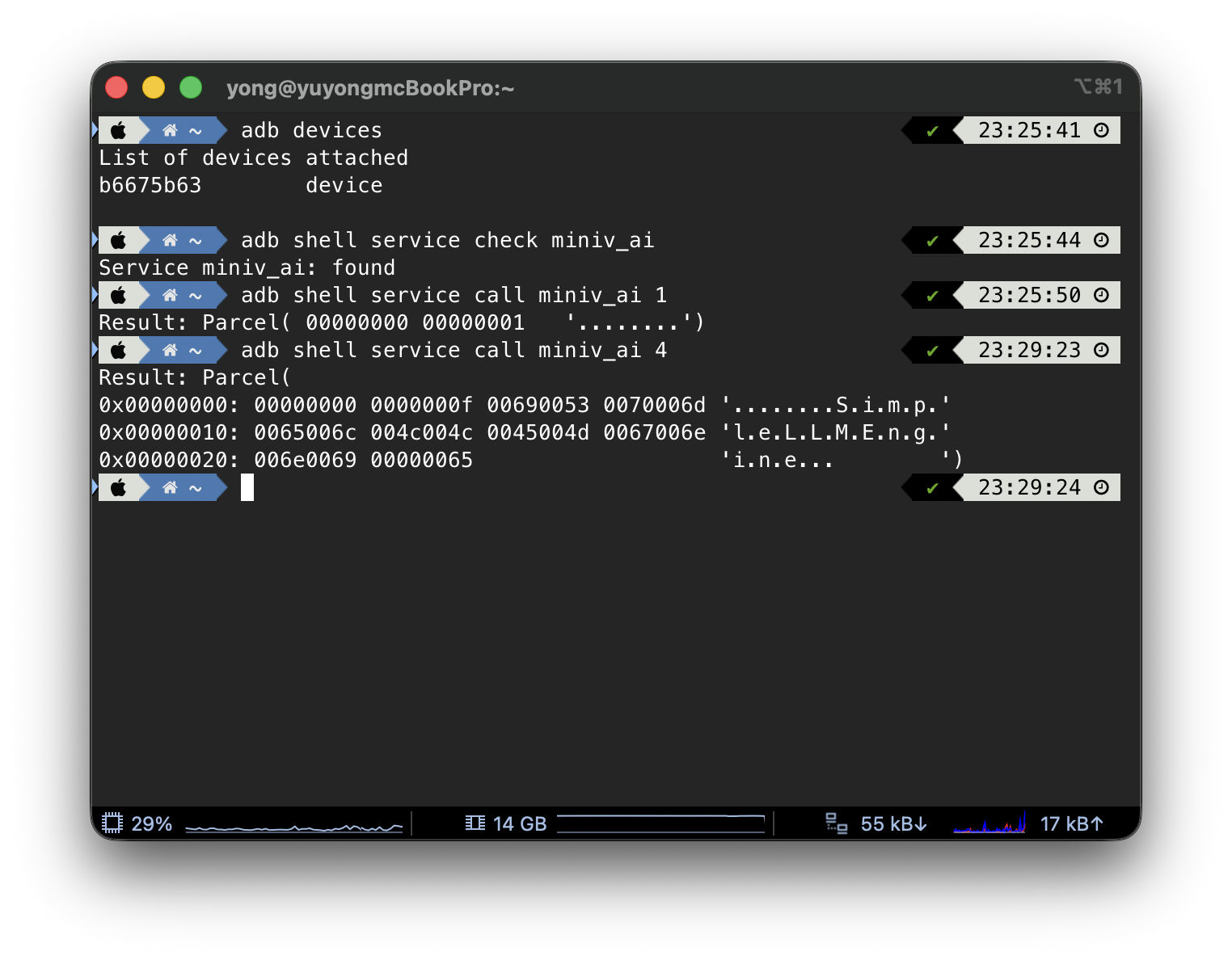Click the decoded text '........S.i.m.p.'
This screenshot has height=960, width=1232.
coord(836,405)
